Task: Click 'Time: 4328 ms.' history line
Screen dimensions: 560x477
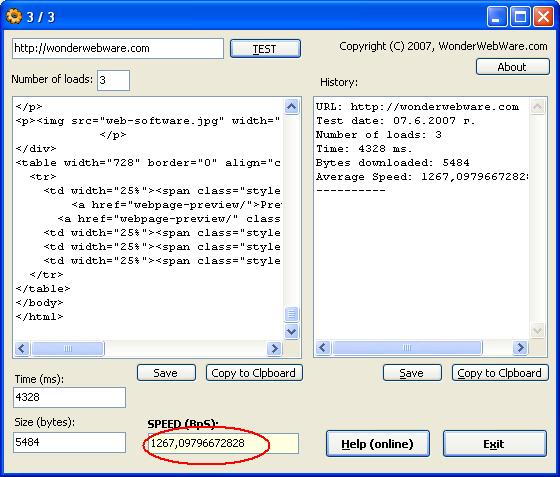Action: pos(364,149)
